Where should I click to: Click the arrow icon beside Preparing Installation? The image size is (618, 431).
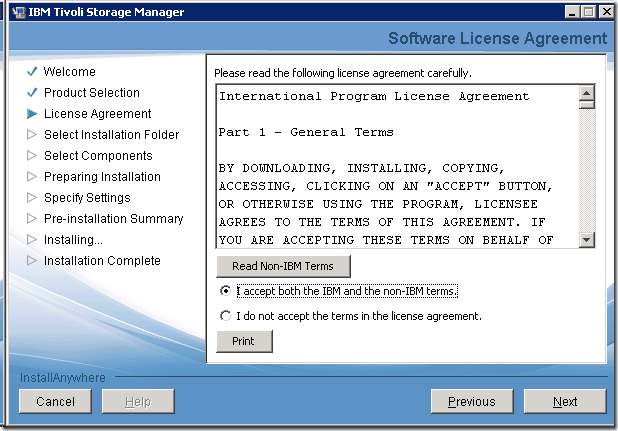pyautogui.click(x=32, y=177)
